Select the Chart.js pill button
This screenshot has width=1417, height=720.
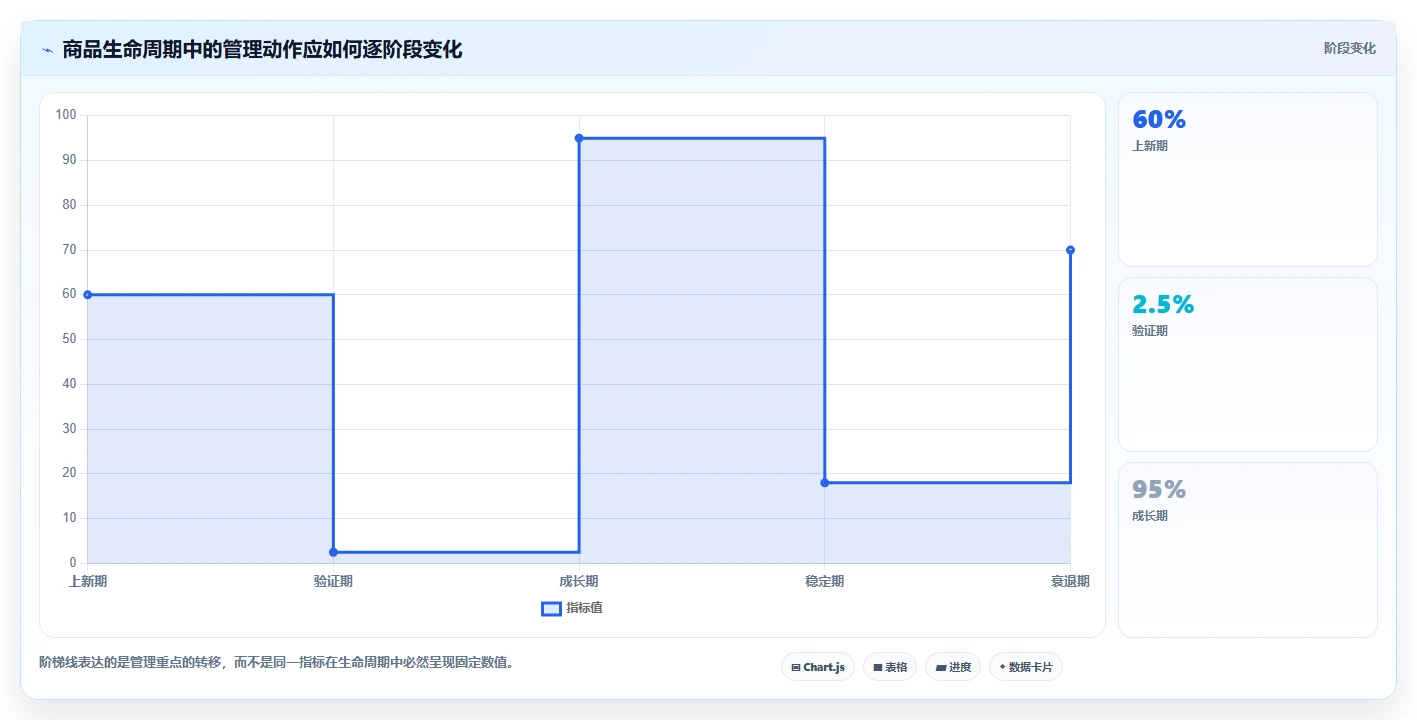coord(818,667)
